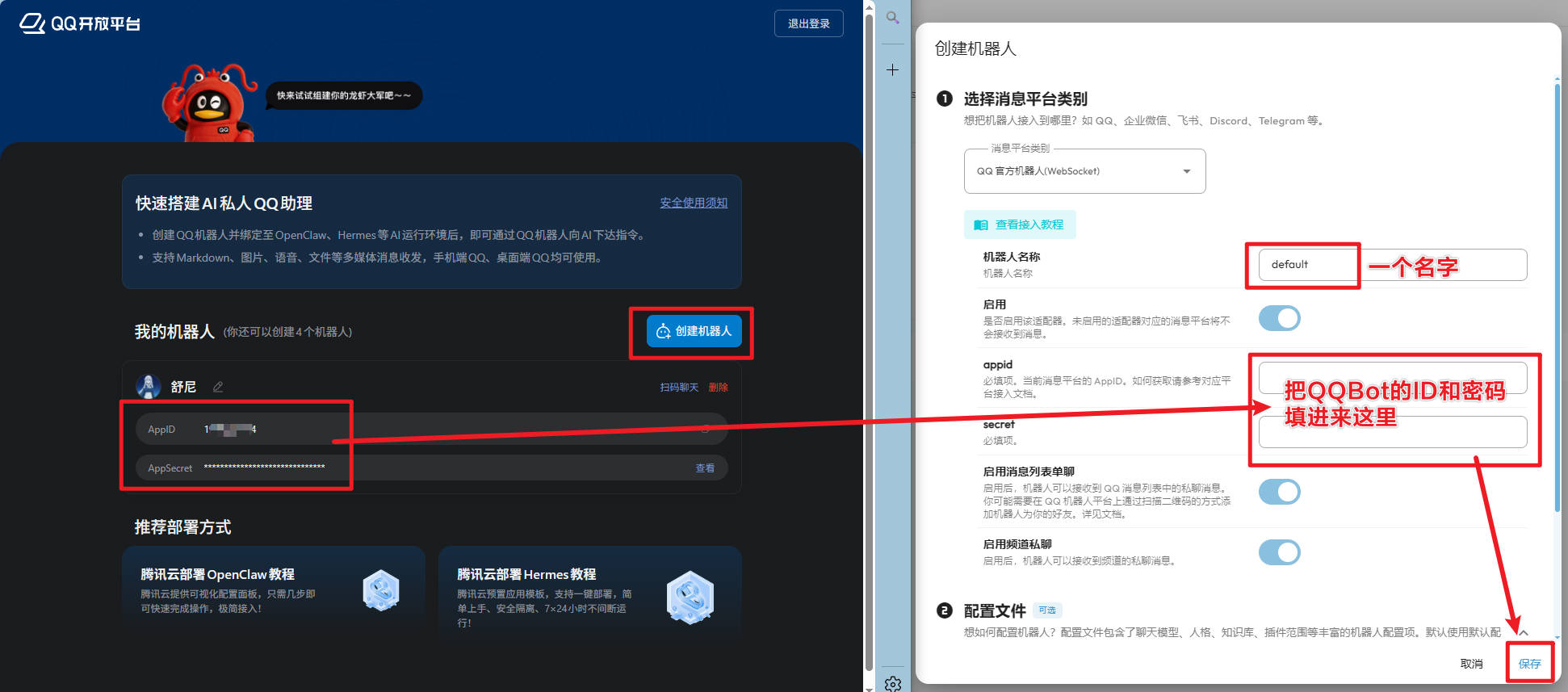
Task: Open the settings gear in side strip
Action: (x=892, y=684)
